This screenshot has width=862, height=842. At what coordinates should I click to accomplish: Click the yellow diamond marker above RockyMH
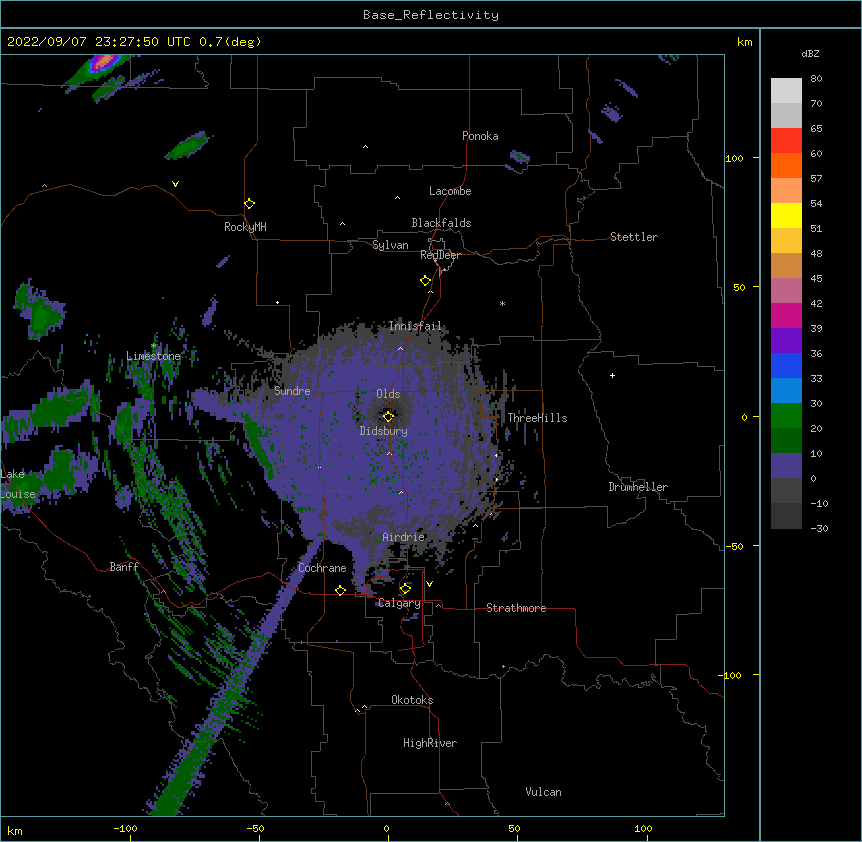(250, 204)
